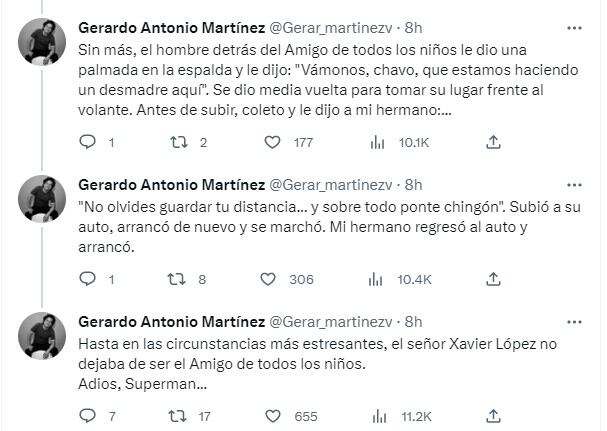Like the tweet with 177 likes

[272, 143]
